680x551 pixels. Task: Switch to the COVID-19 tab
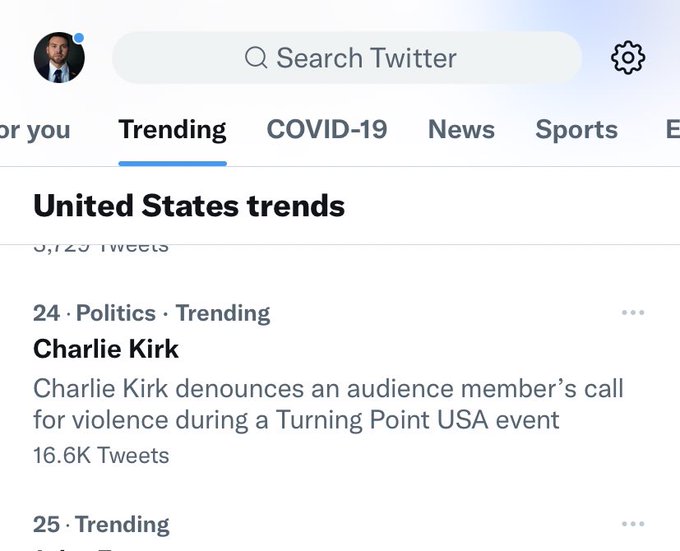tap(327, 130)
